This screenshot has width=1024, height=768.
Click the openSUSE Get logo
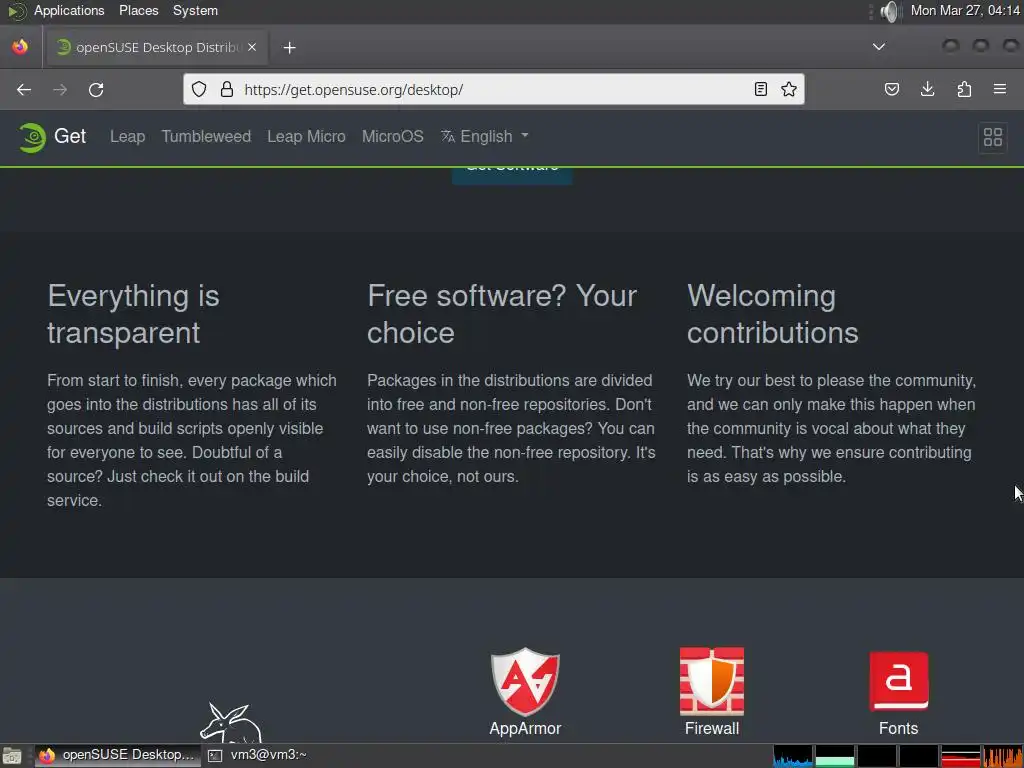tap(52, 136)
